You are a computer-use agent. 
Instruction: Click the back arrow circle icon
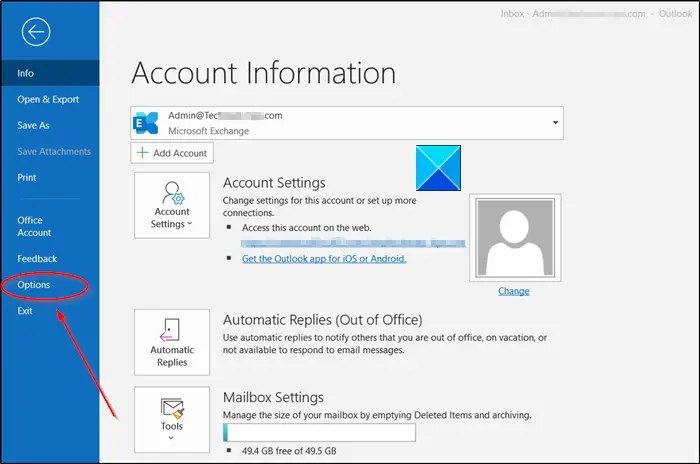(x=36, y=32)
